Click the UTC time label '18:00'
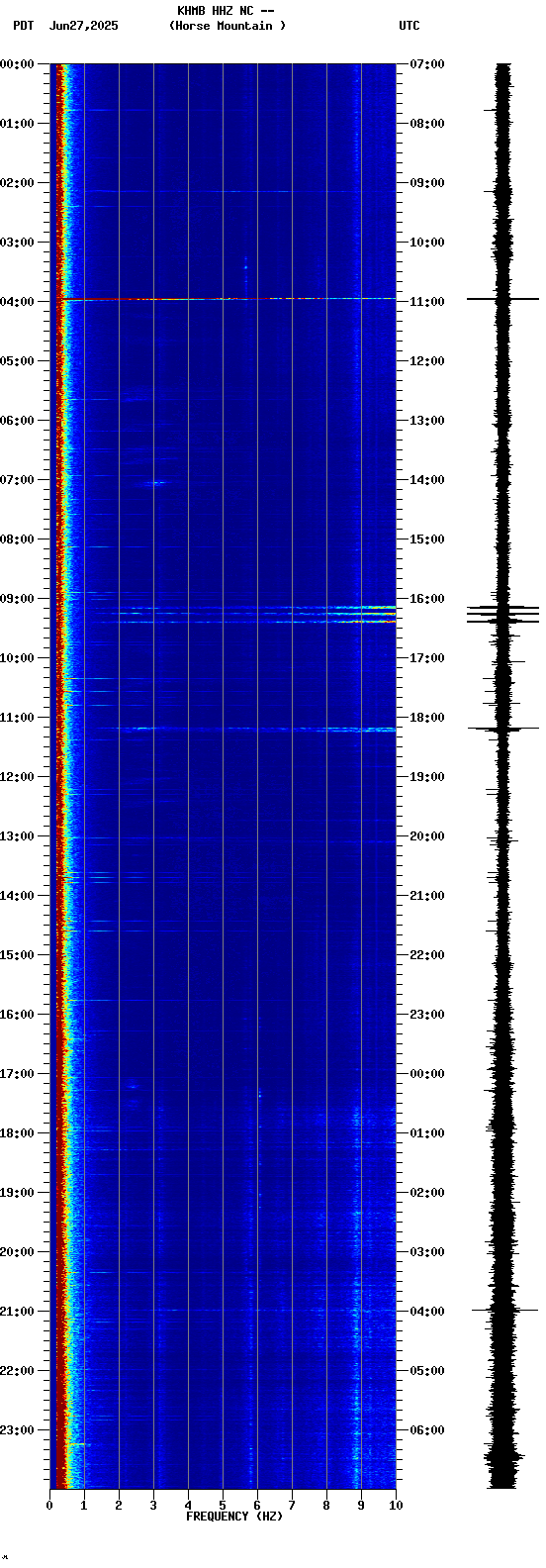546x1568 pixels. tap(427, 718)
